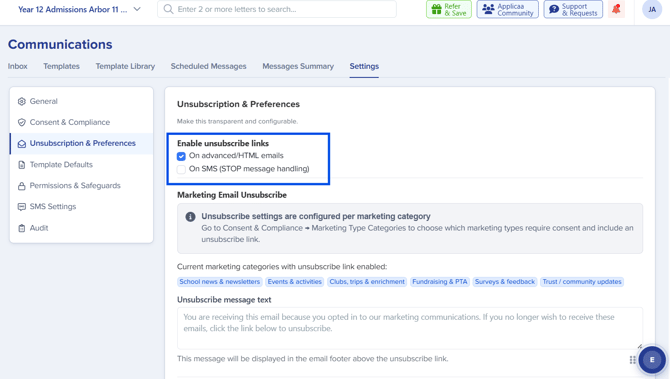Click the people icon on Applicaa Community

(488, 9)
